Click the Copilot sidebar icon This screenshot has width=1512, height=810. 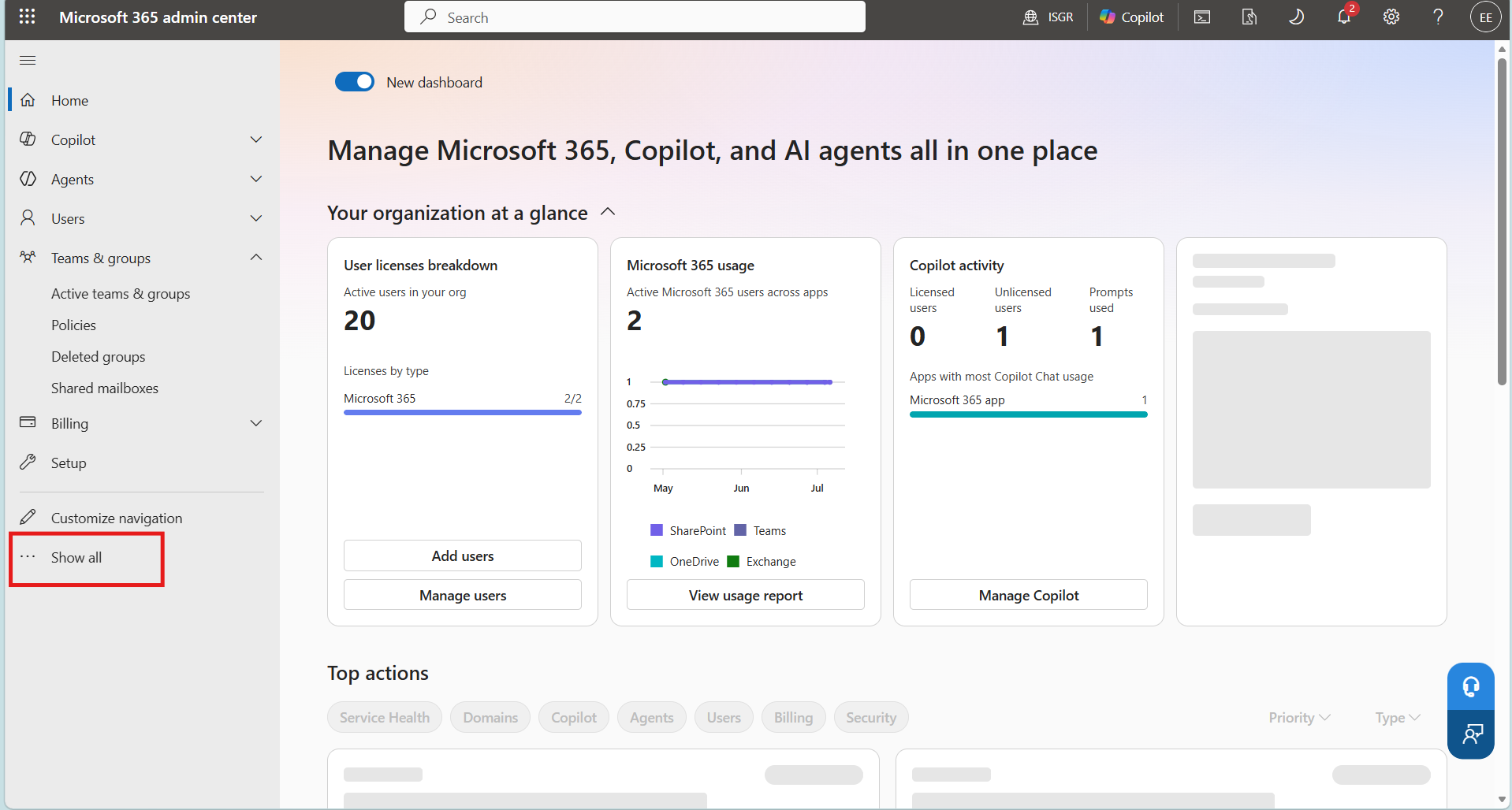click(x=28, y=139)
